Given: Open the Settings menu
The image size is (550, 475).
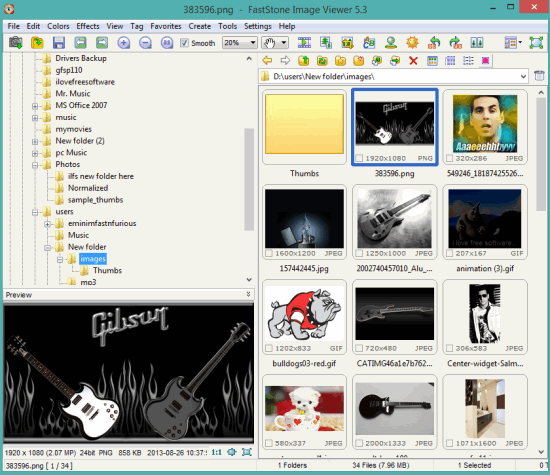Looking at the screenshot, I should [258, 26].
